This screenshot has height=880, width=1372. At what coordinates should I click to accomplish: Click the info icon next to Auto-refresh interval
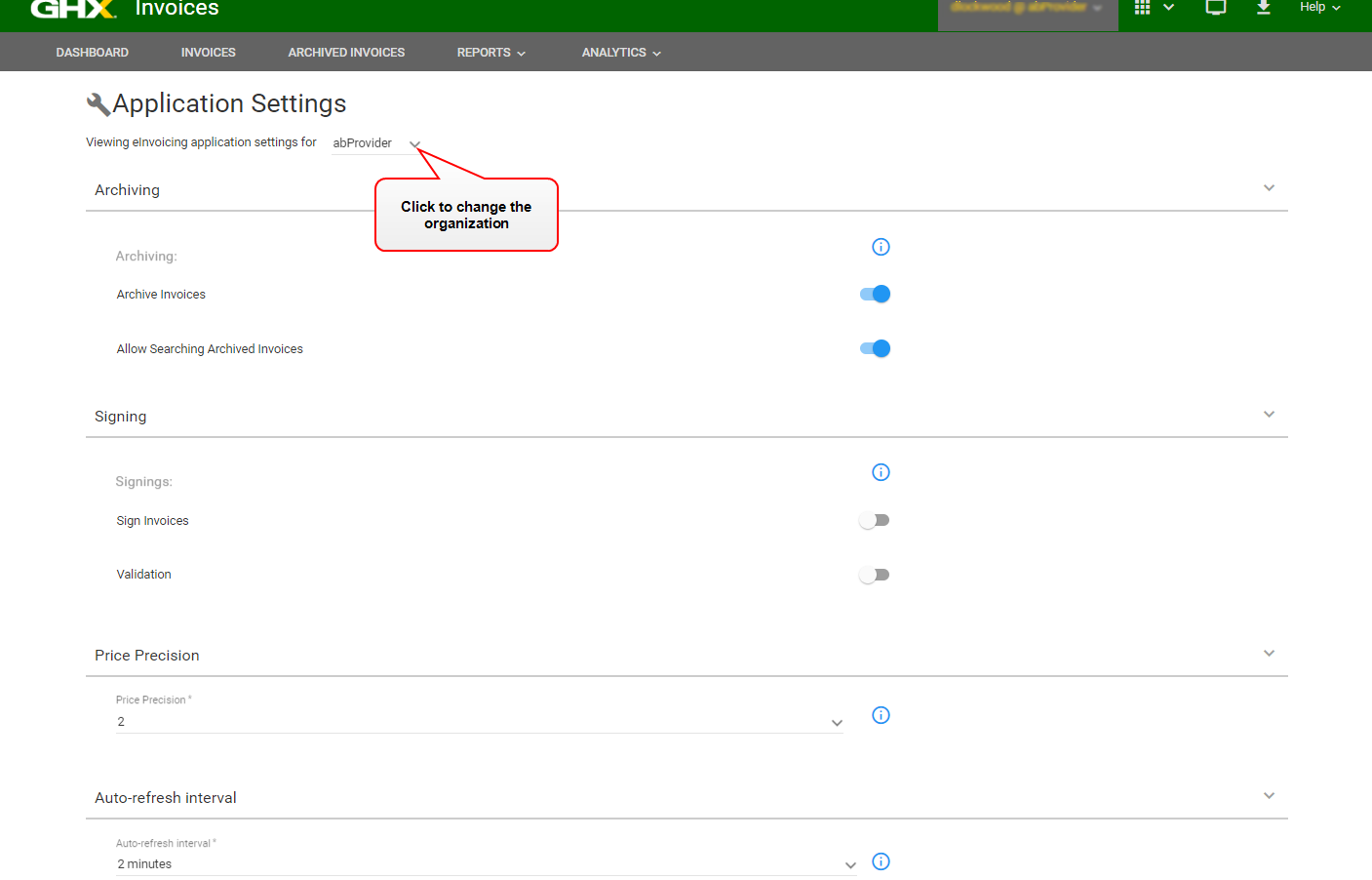(x=881, y=861)
